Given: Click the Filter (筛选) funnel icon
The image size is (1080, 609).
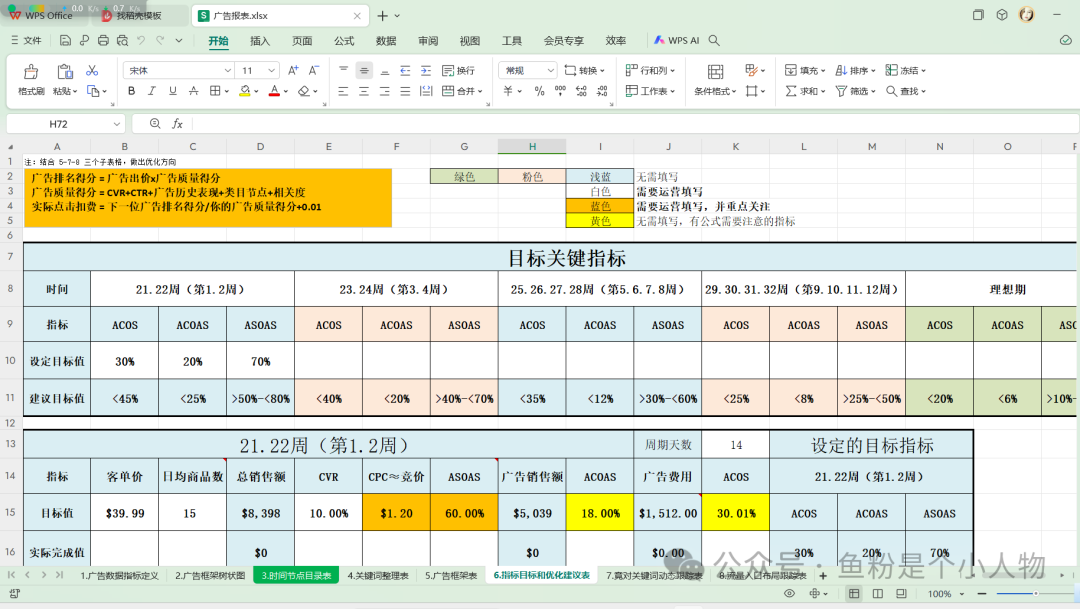Looking at the screenshot, I should click(x=841, y=91).
